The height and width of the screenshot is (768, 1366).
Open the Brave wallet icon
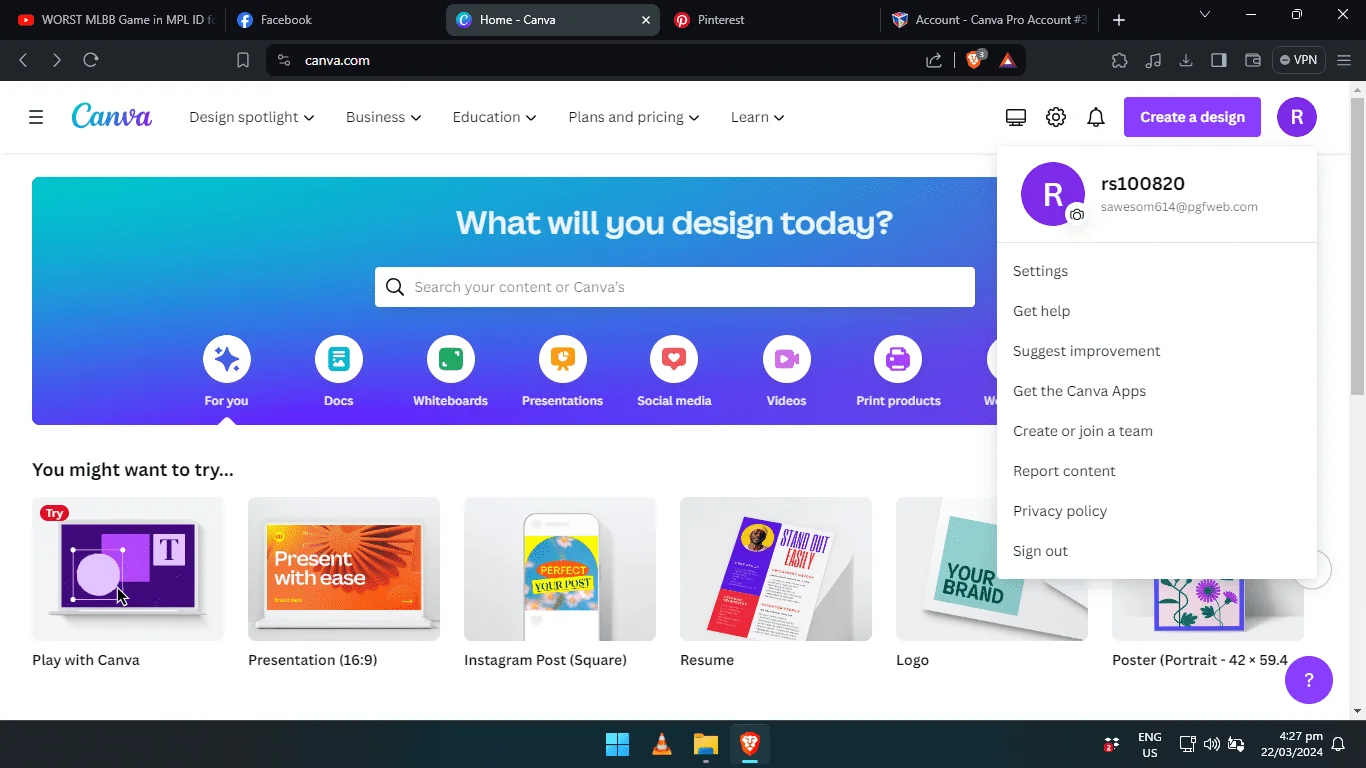(1252, 60)
